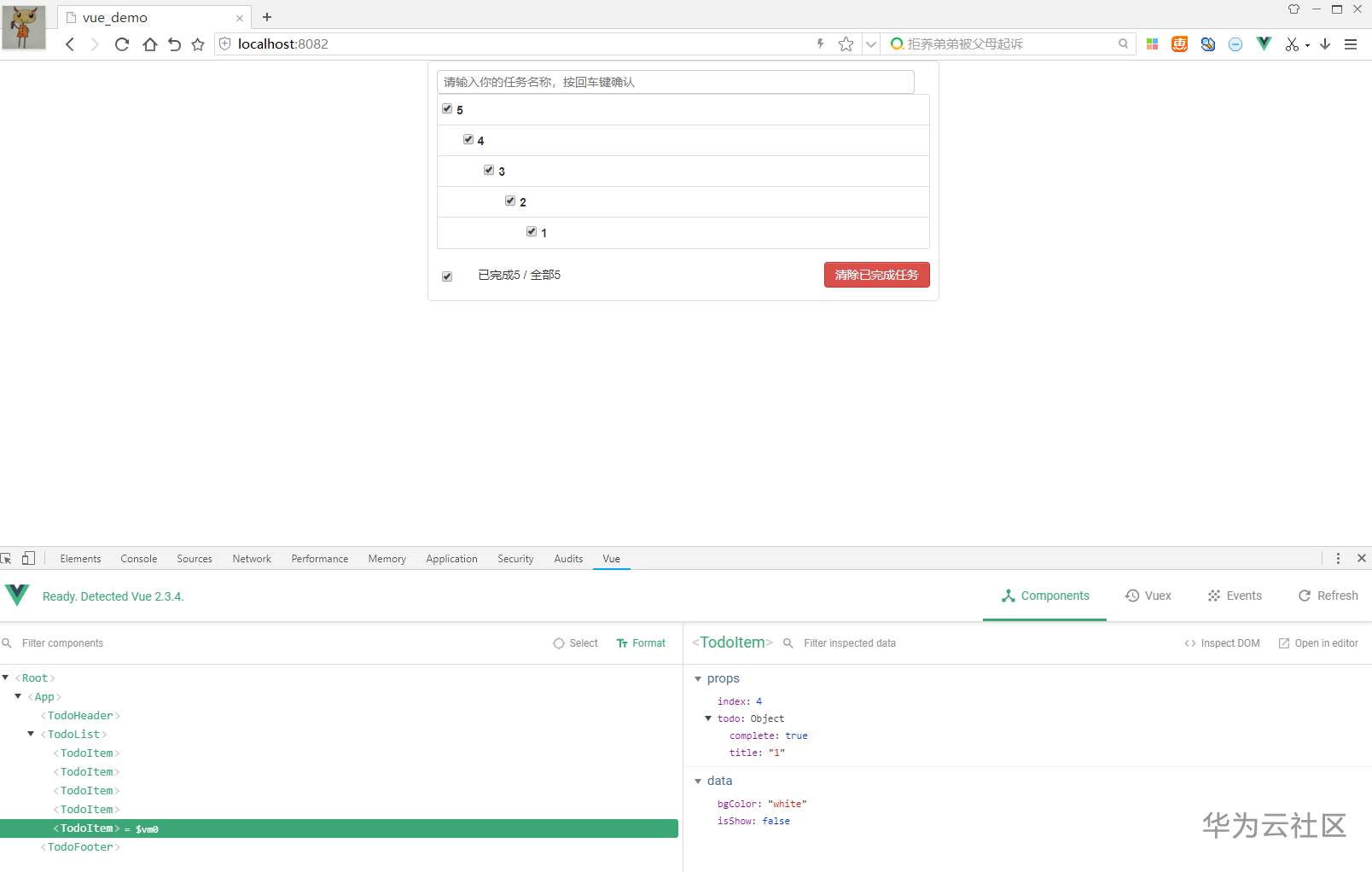Screen dimensions: 1372x872
Task: Uncheck the checkbox for task 2
Action: 510,201
